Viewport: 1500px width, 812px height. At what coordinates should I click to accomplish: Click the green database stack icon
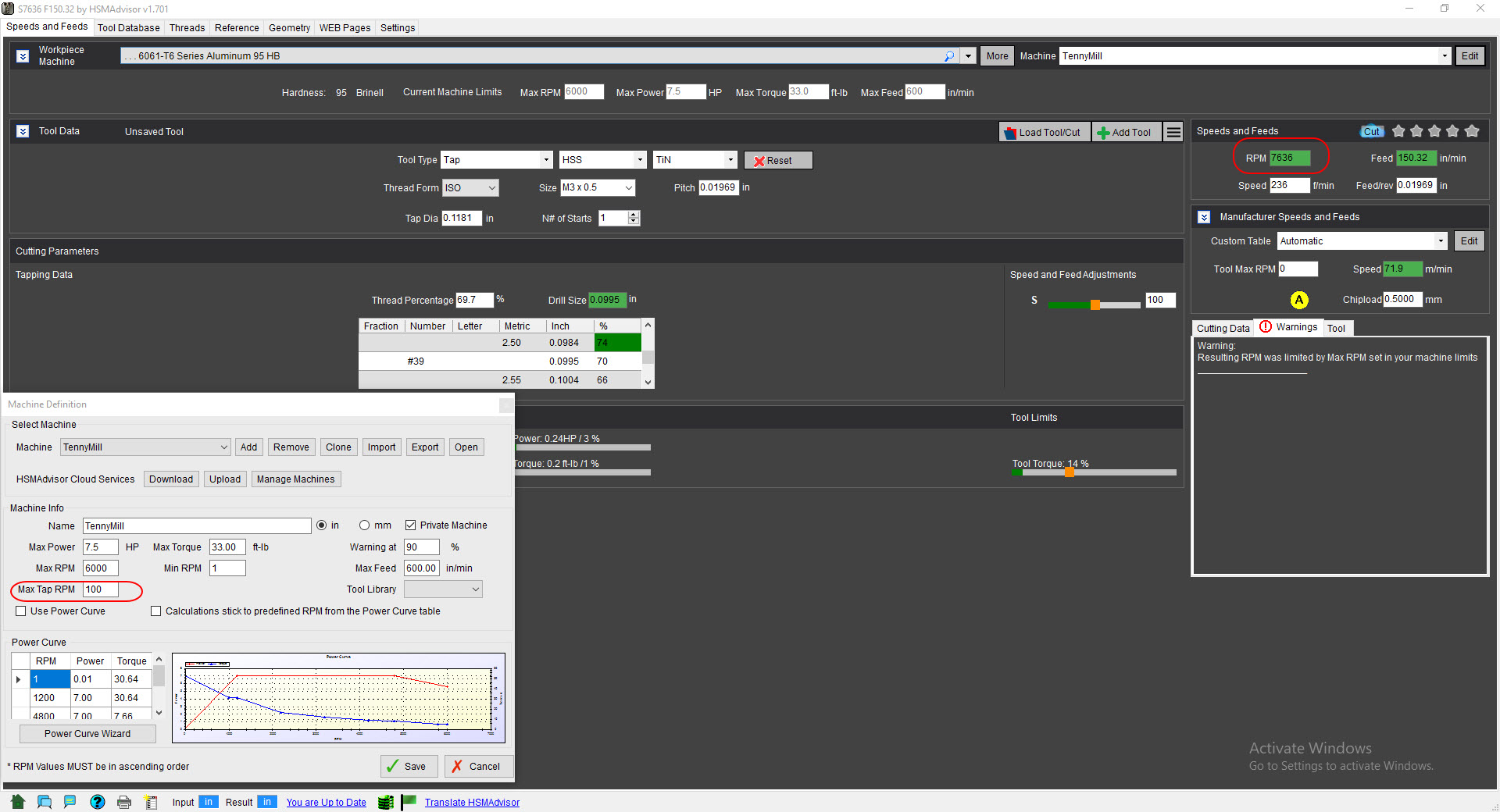tap(385, 802)
